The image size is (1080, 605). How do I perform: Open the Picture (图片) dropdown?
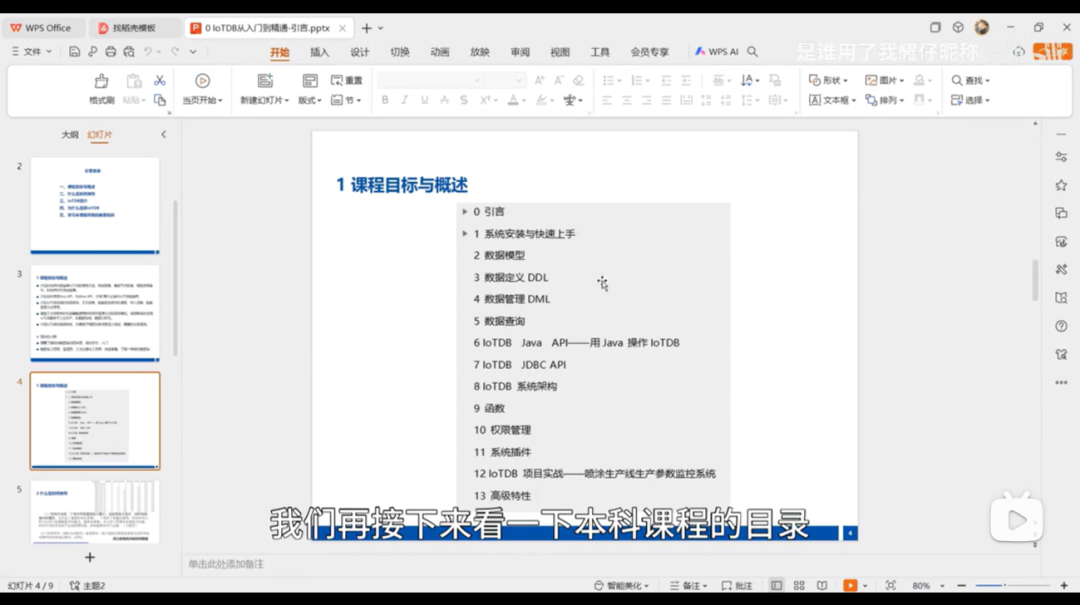click(884, 81)
